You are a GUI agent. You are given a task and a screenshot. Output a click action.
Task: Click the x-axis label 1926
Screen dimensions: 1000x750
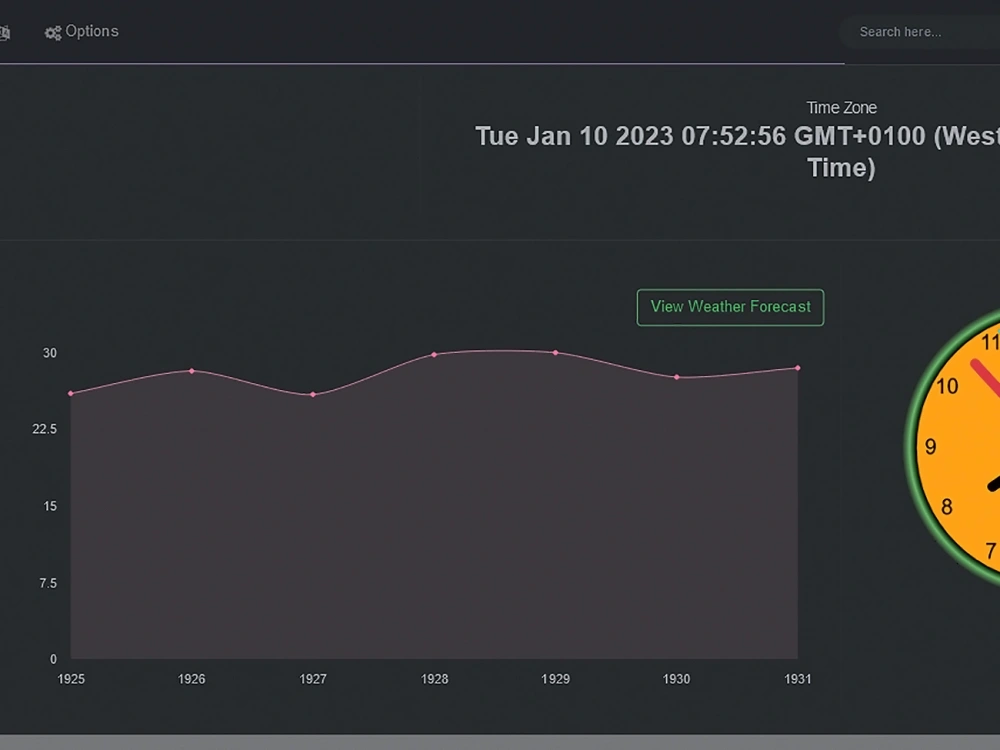click(192, 679)
